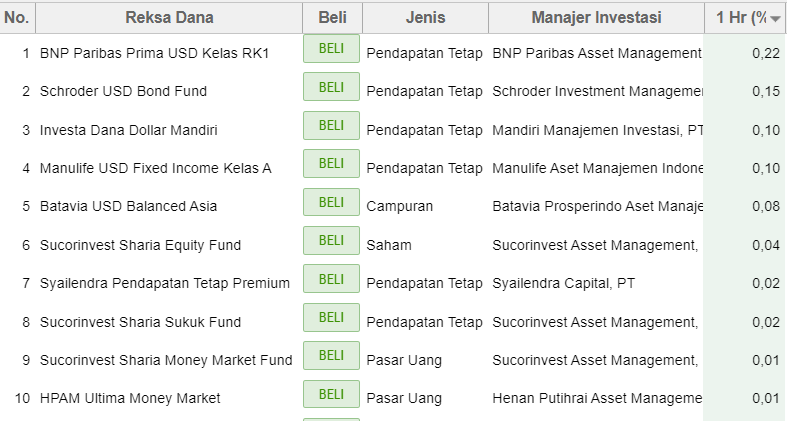Sort by the Reksa Dana column header
The height and width of the screenshot is (421, 787).
[169, 18]
